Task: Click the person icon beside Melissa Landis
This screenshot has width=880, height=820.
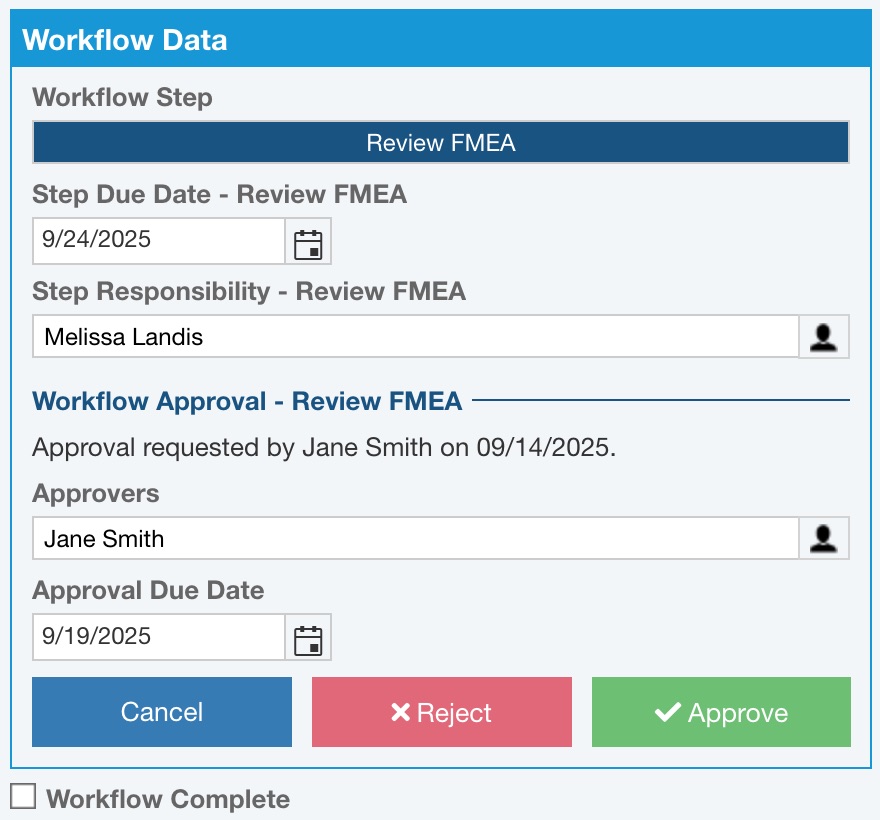Action: (x=823, y=337)
